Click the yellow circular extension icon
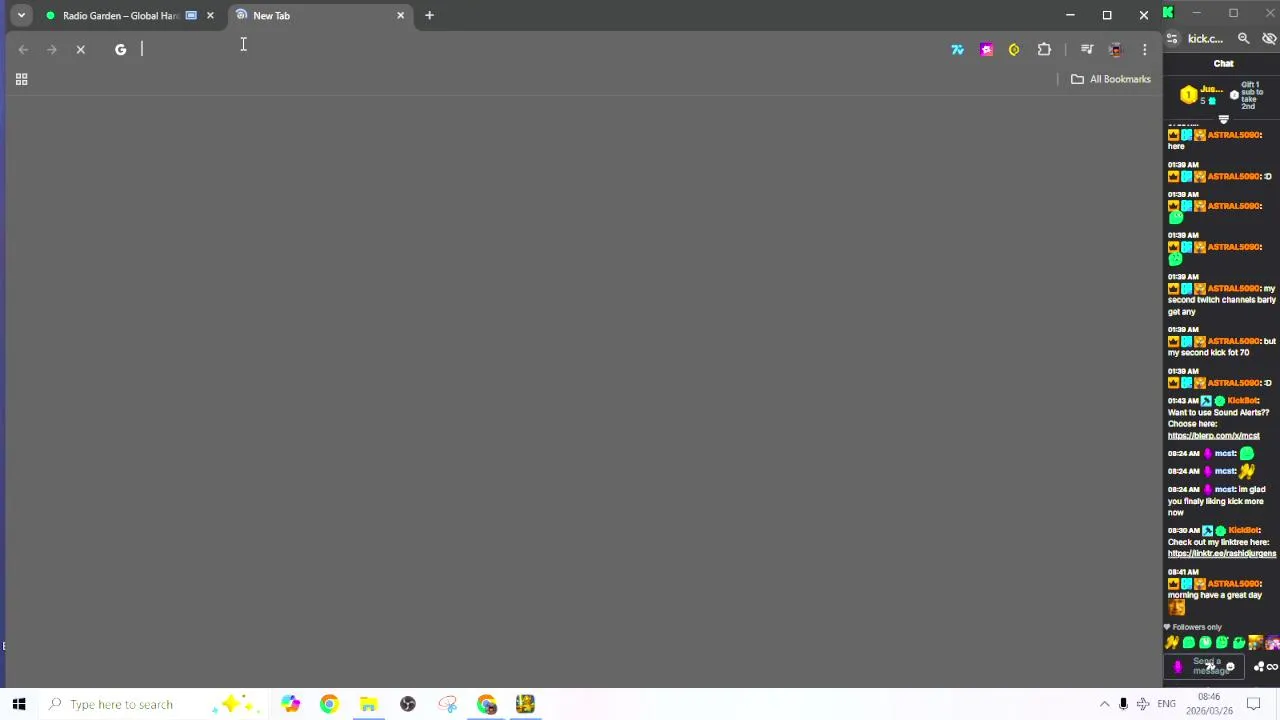Viewport: 1280px width, 720px height. tap(1014, 49)
